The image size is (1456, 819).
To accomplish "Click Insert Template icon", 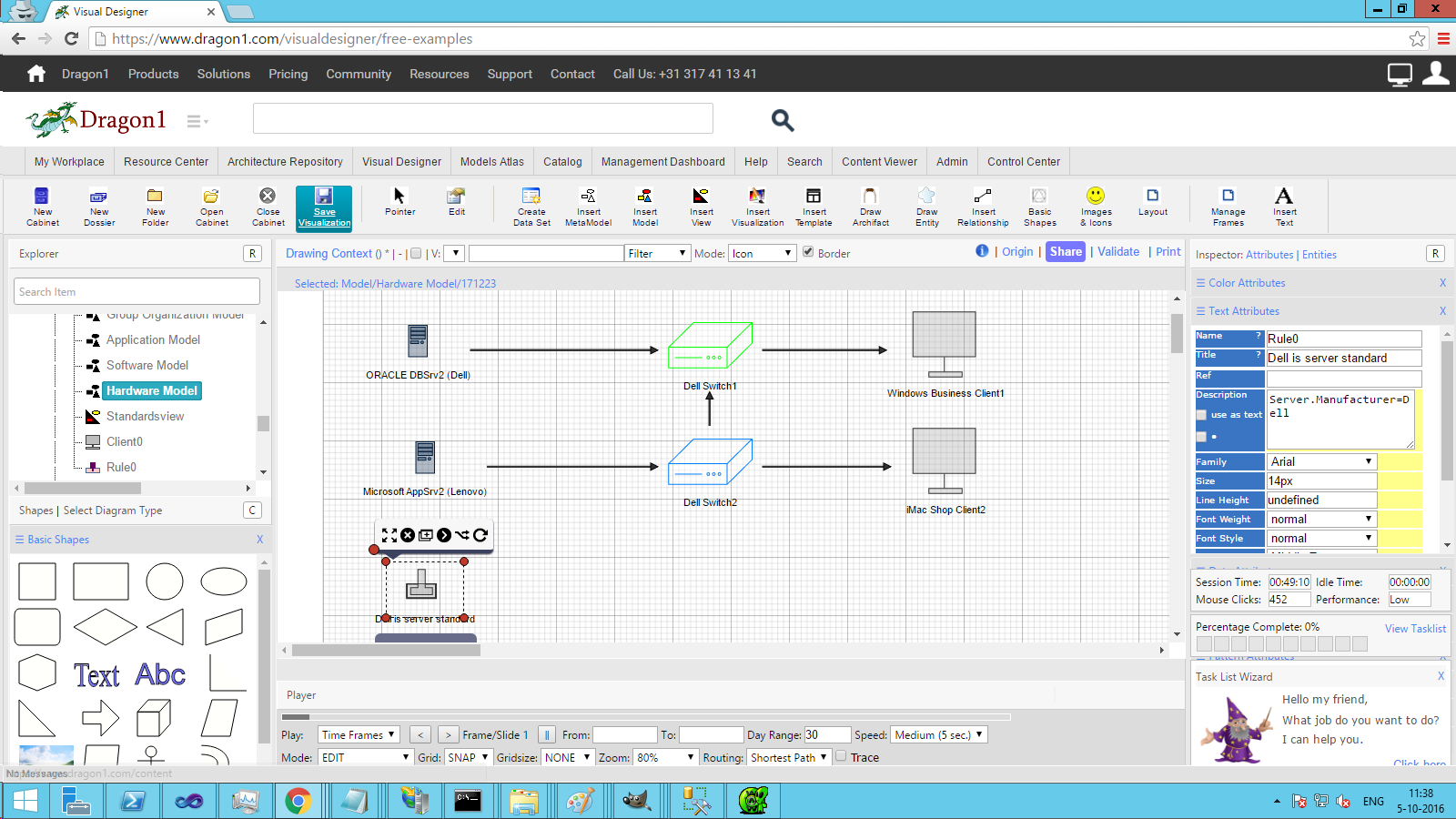I will (814, 206).
